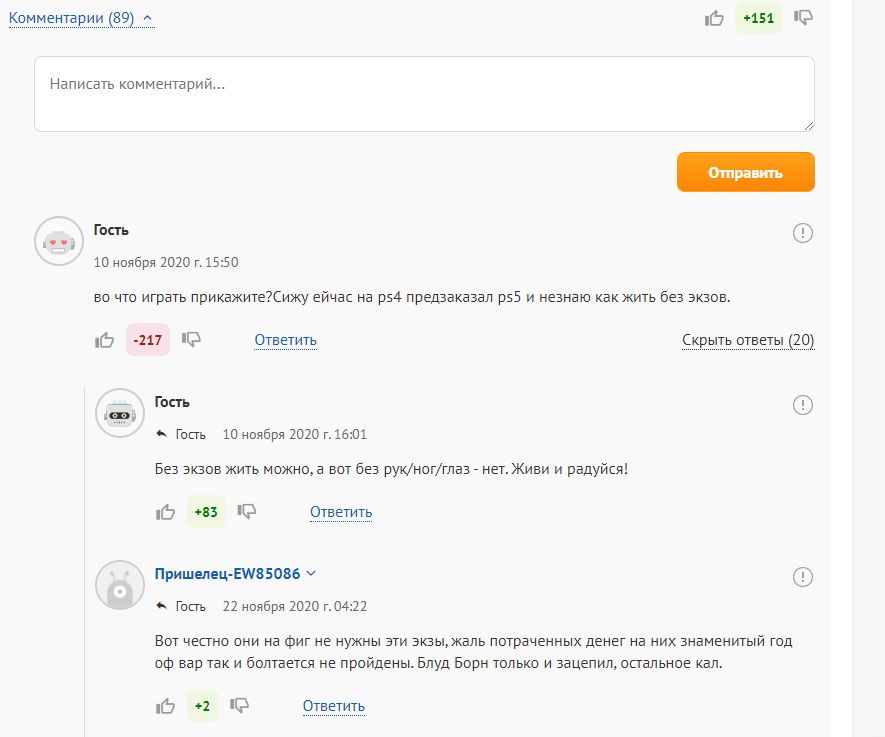Reply to the comment rated +2
885x737 pixels.
pyautogui.click(x=334, y=706)
